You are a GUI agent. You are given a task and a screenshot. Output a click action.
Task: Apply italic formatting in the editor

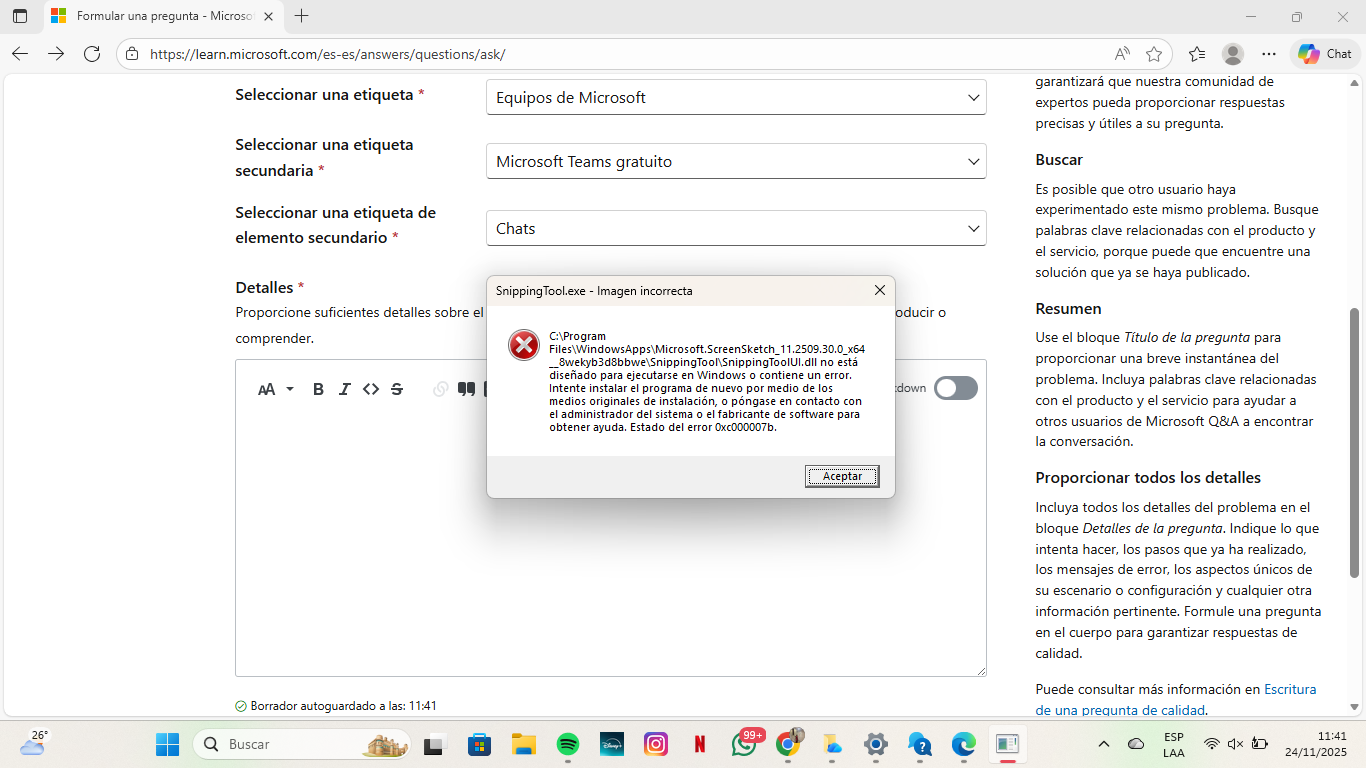tap(344, 389)
